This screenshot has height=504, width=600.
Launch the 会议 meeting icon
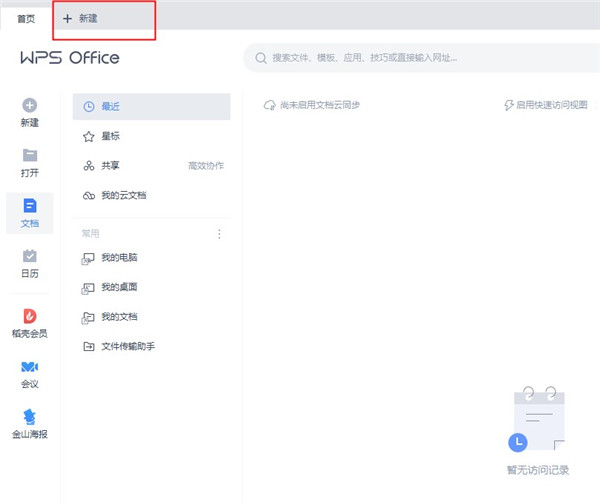tap(29, 367)
